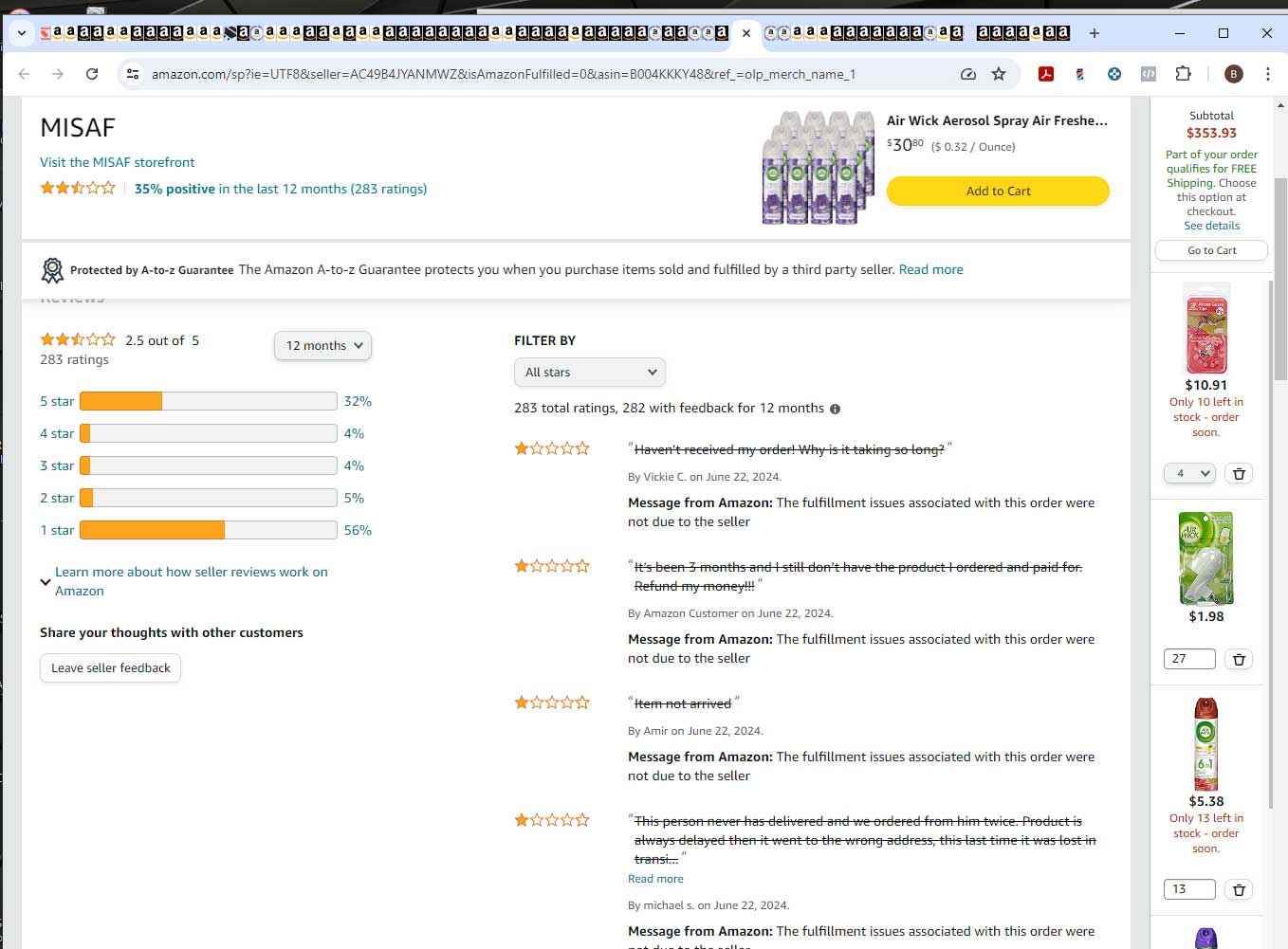Open the site information icon in address bar

coord(133,74)
